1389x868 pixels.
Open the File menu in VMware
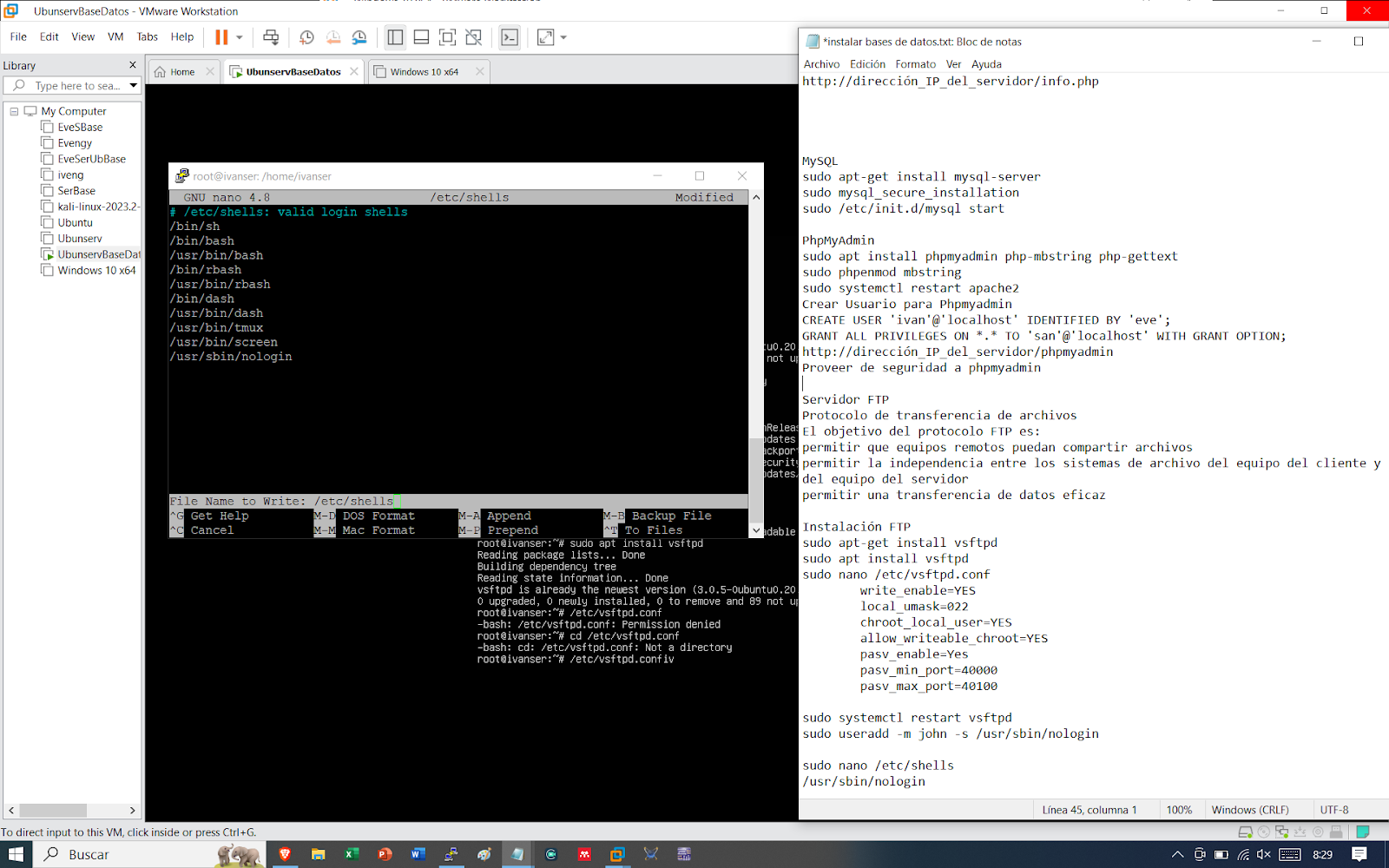point(18,36)
